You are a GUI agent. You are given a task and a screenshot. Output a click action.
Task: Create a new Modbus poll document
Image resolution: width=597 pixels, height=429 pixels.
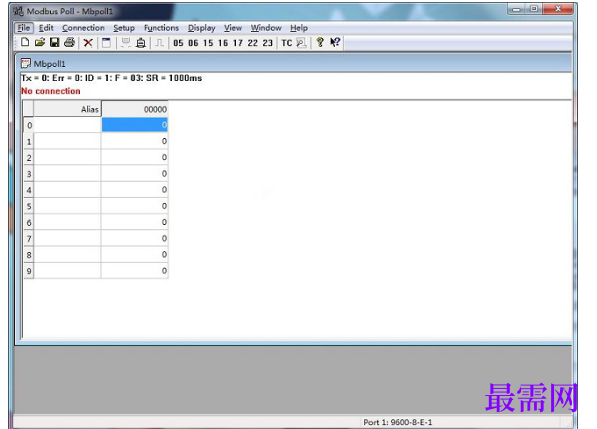tap(25, 43)
